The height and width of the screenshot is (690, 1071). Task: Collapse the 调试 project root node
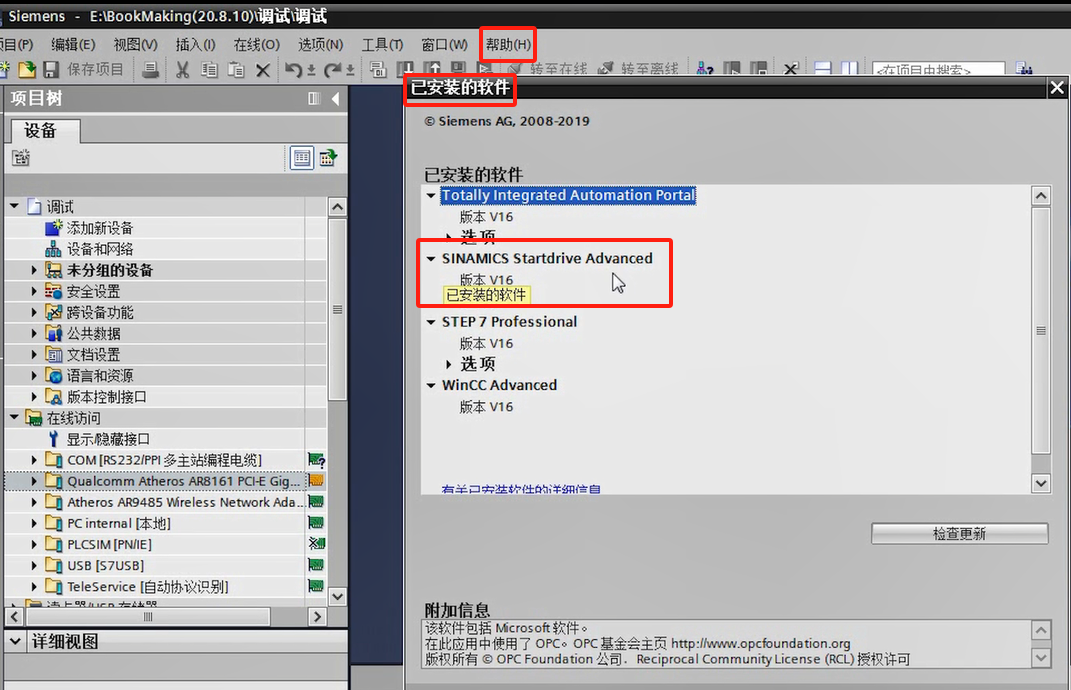click(x=14, y=206)
